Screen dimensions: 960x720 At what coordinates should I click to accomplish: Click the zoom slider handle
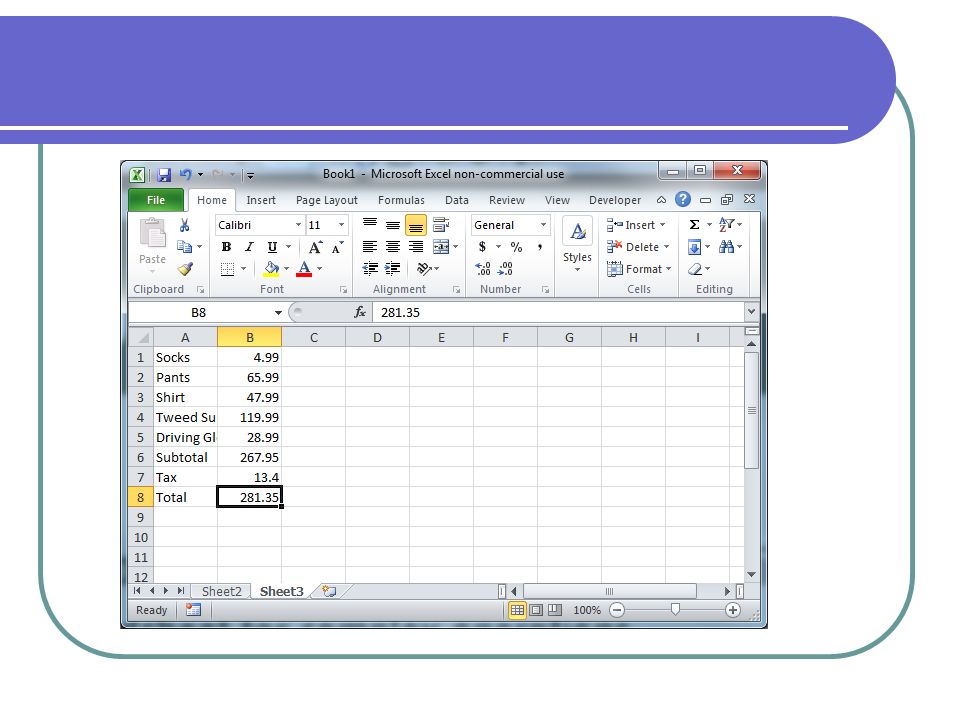675,609
